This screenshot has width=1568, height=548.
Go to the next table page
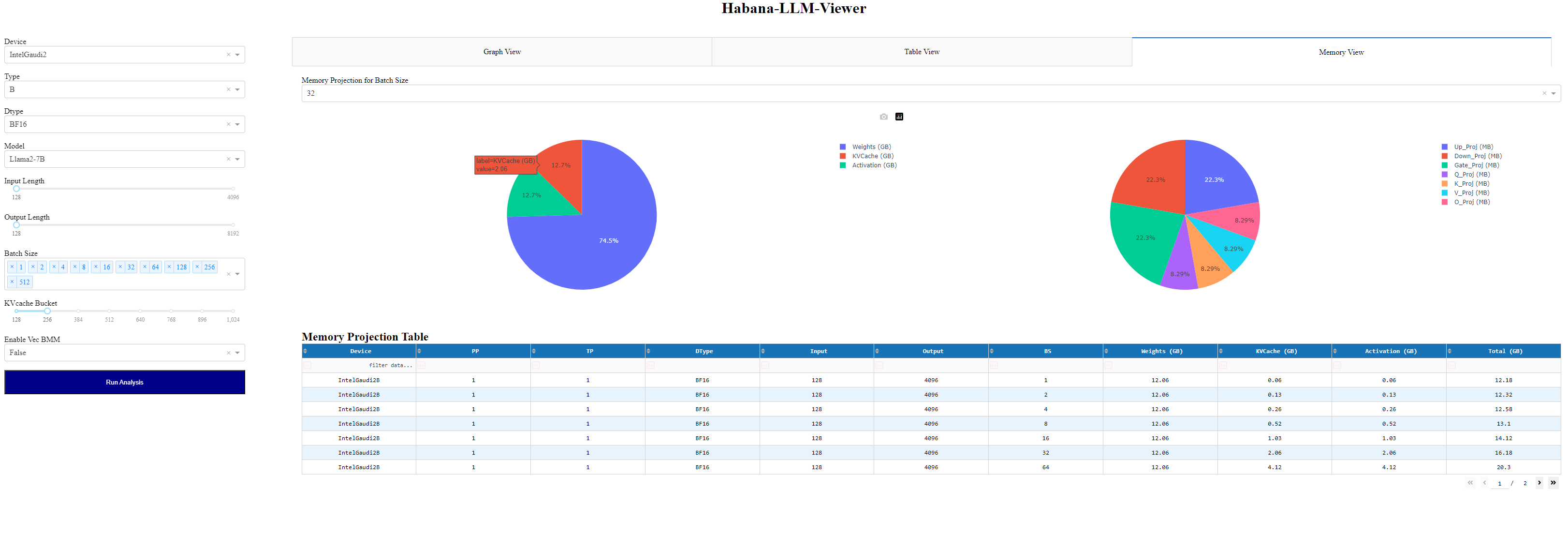1539,483
